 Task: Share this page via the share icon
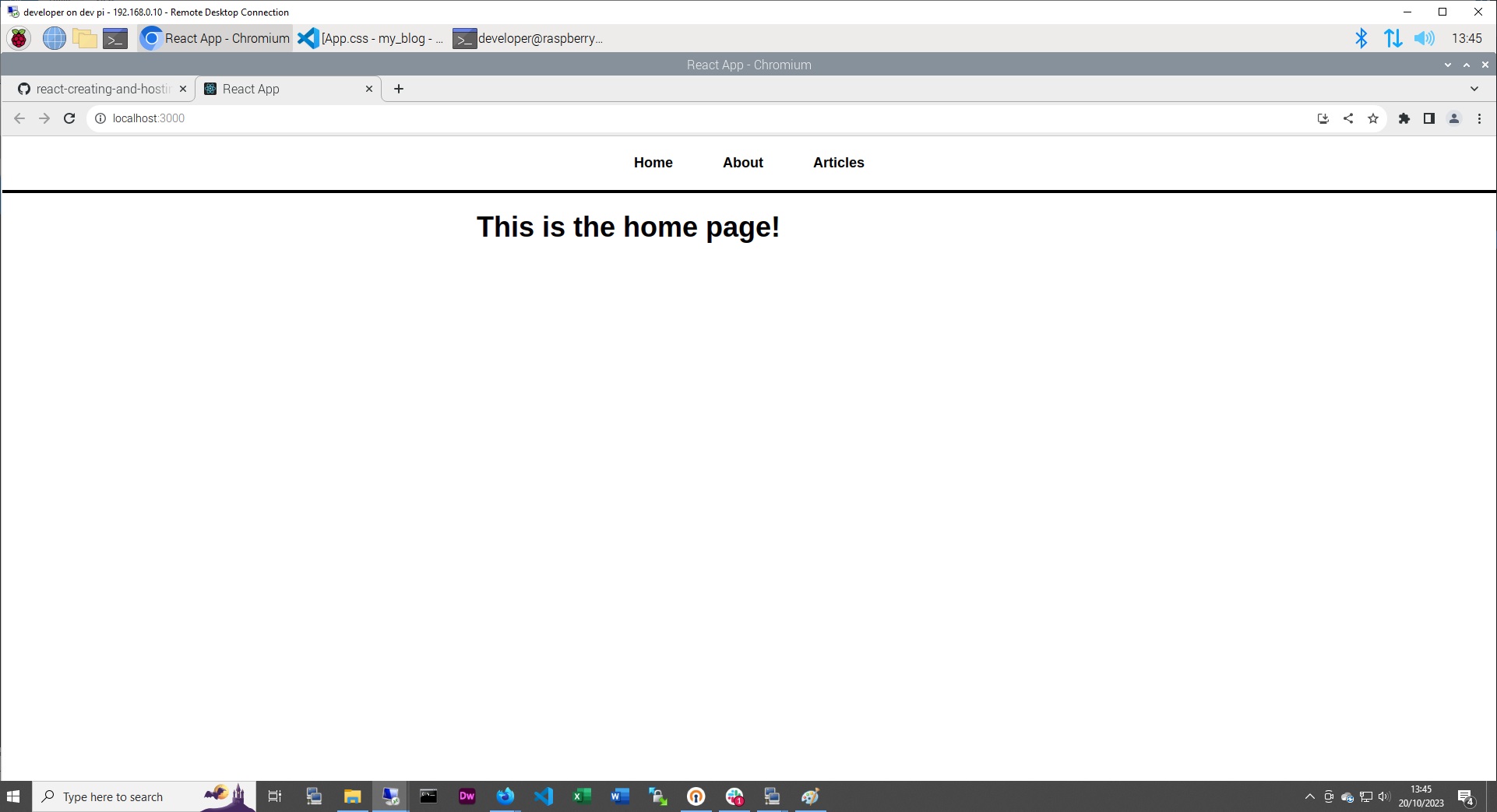tap(1348, 118)
